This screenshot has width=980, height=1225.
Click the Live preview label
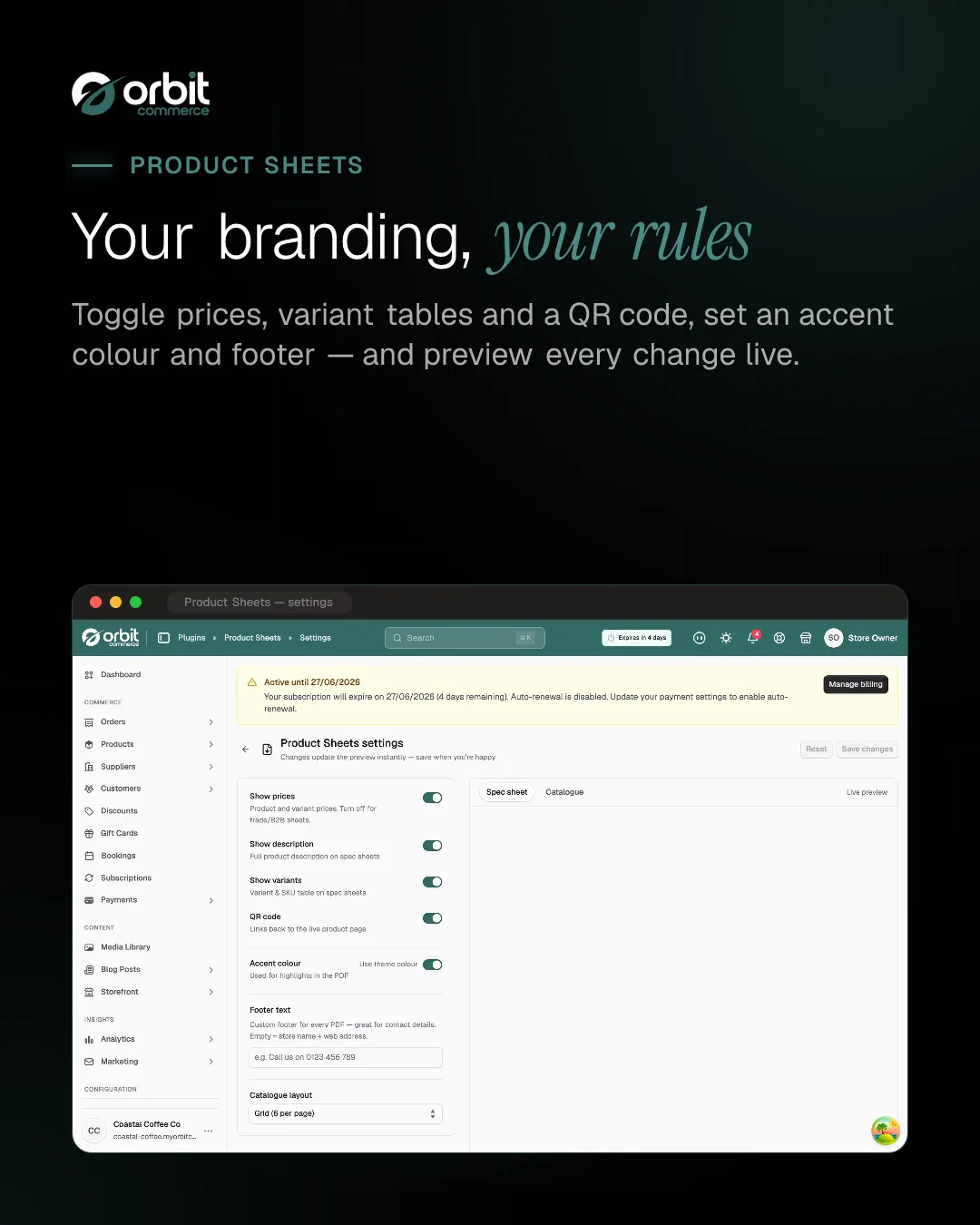867,792
